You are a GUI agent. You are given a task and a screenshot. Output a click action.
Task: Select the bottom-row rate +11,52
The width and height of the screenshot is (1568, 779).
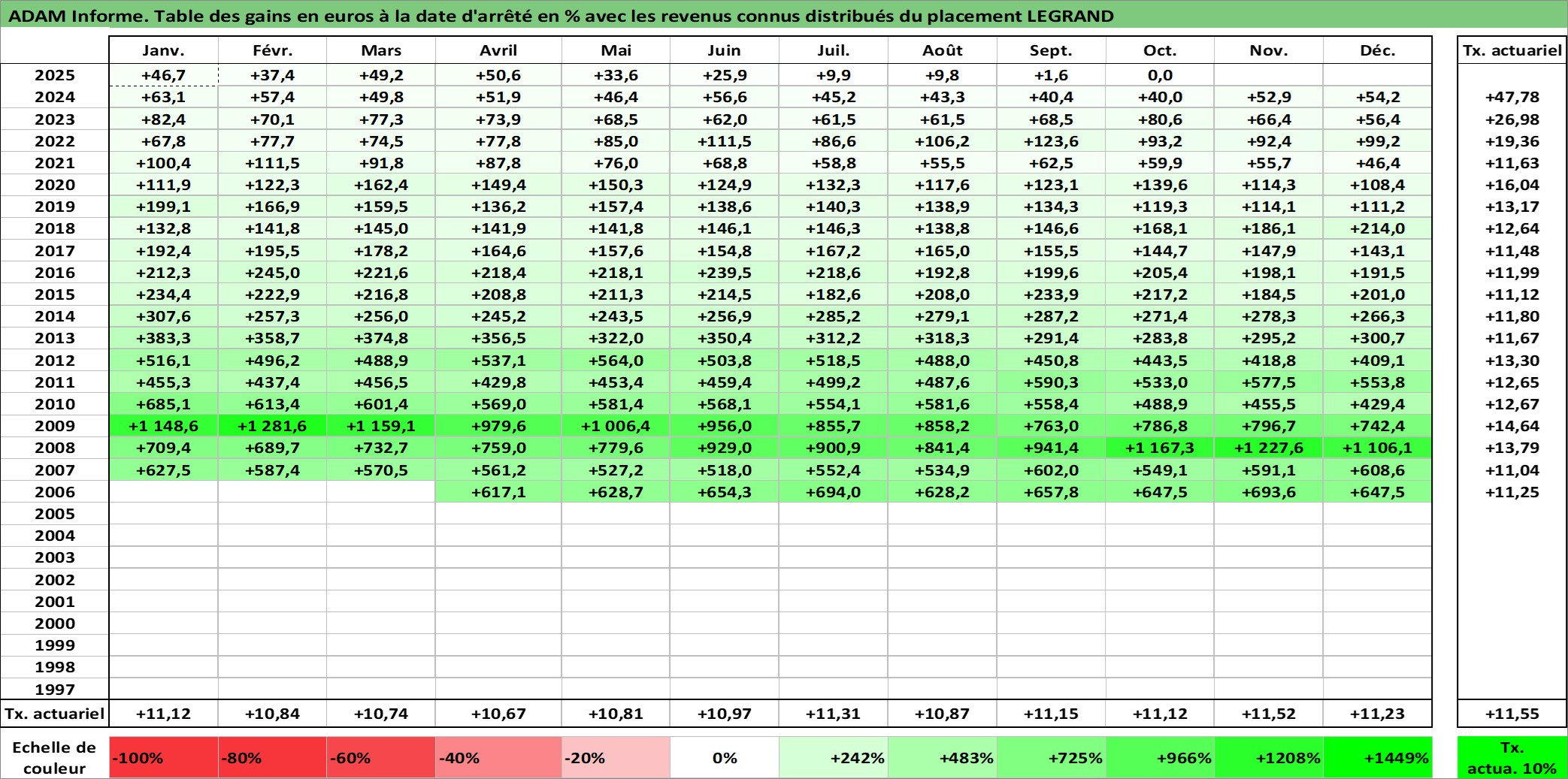coord(1269,714)
